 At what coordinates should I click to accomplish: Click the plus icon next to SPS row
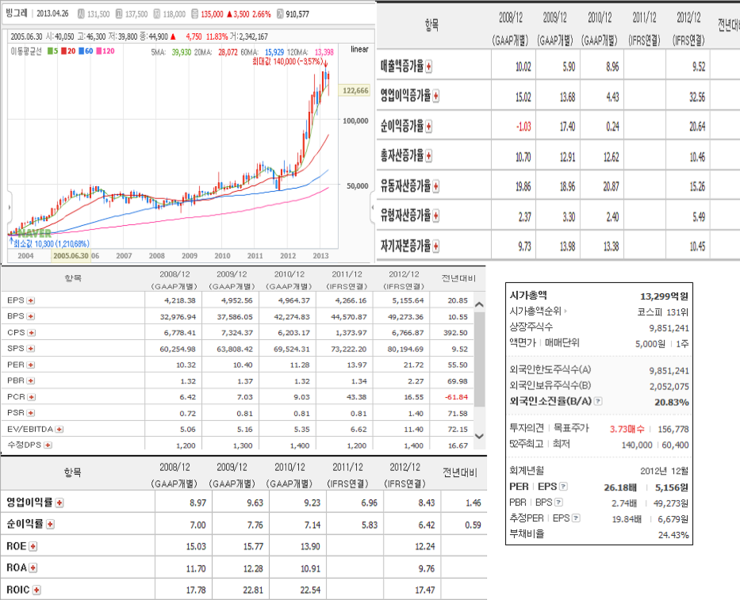(31, 348)
